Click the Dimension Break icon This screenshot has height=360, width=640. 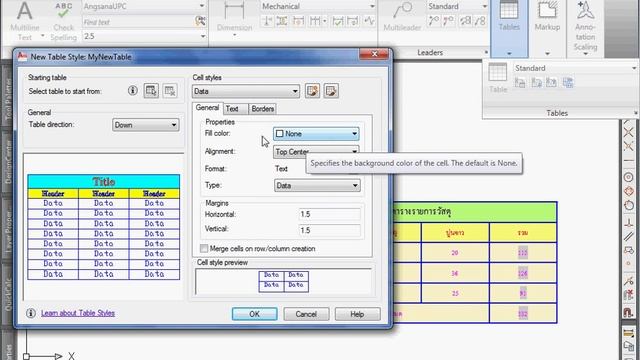click(x=267, y=21)
